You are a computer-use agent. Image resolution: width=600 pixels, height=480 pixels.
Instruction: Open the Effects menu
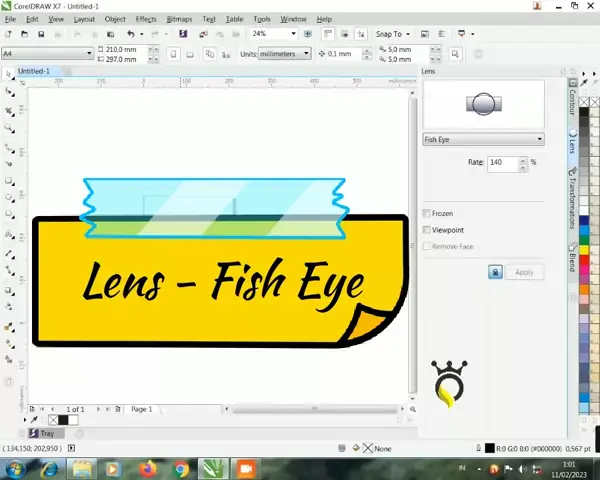pyautogui.click(x=146, y=19)
